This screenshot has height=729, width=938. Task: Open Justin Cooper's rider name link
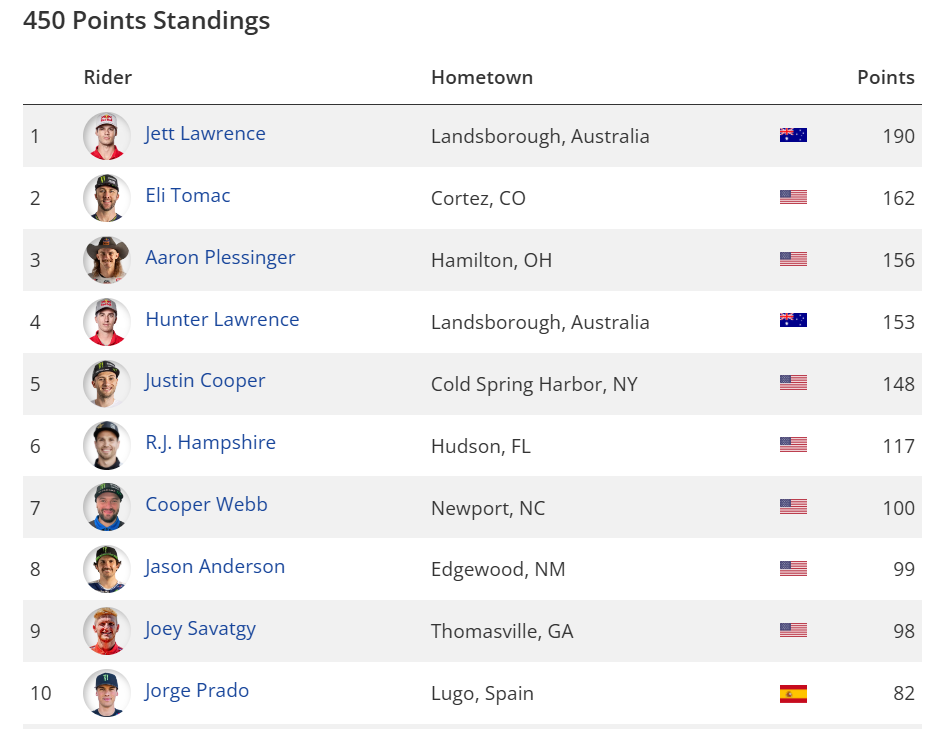click(x=205, y=381)
